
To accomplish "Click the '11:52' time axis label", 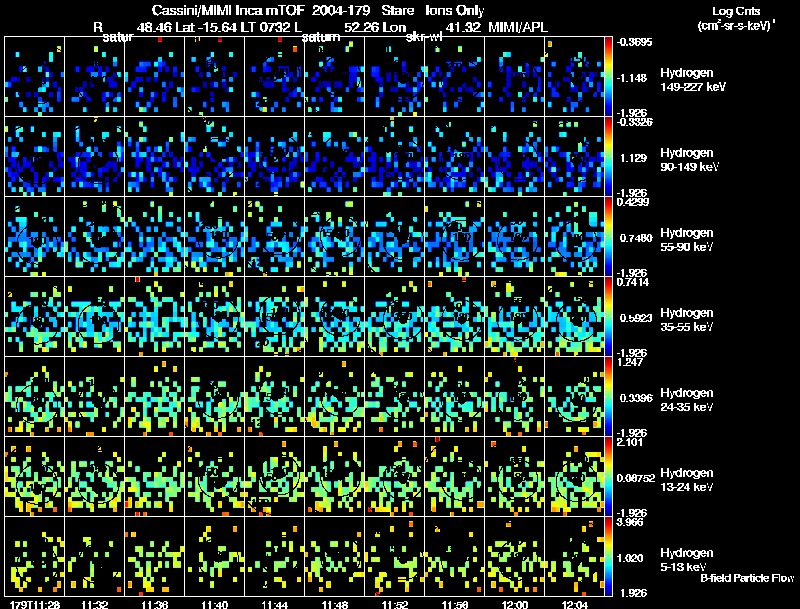I will (394, 604).
